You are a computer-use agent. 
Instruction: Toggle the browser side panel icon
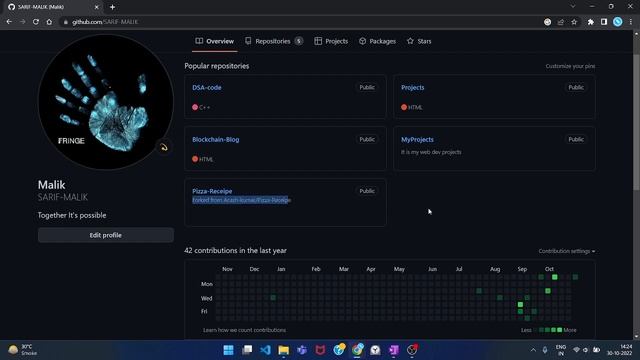click(x=604, y=22)
